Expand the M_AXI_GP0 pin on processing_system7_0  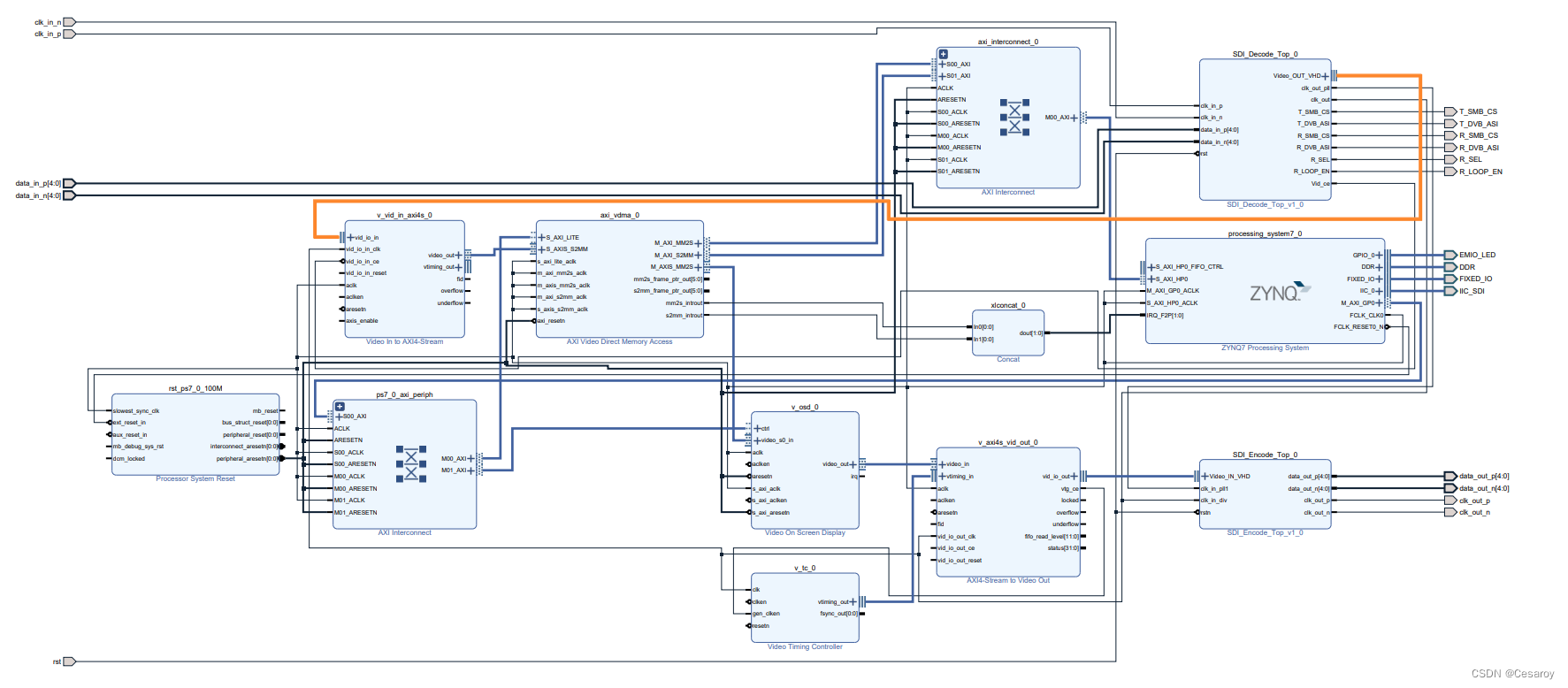pyautogui.click(x=1379, y=303)
